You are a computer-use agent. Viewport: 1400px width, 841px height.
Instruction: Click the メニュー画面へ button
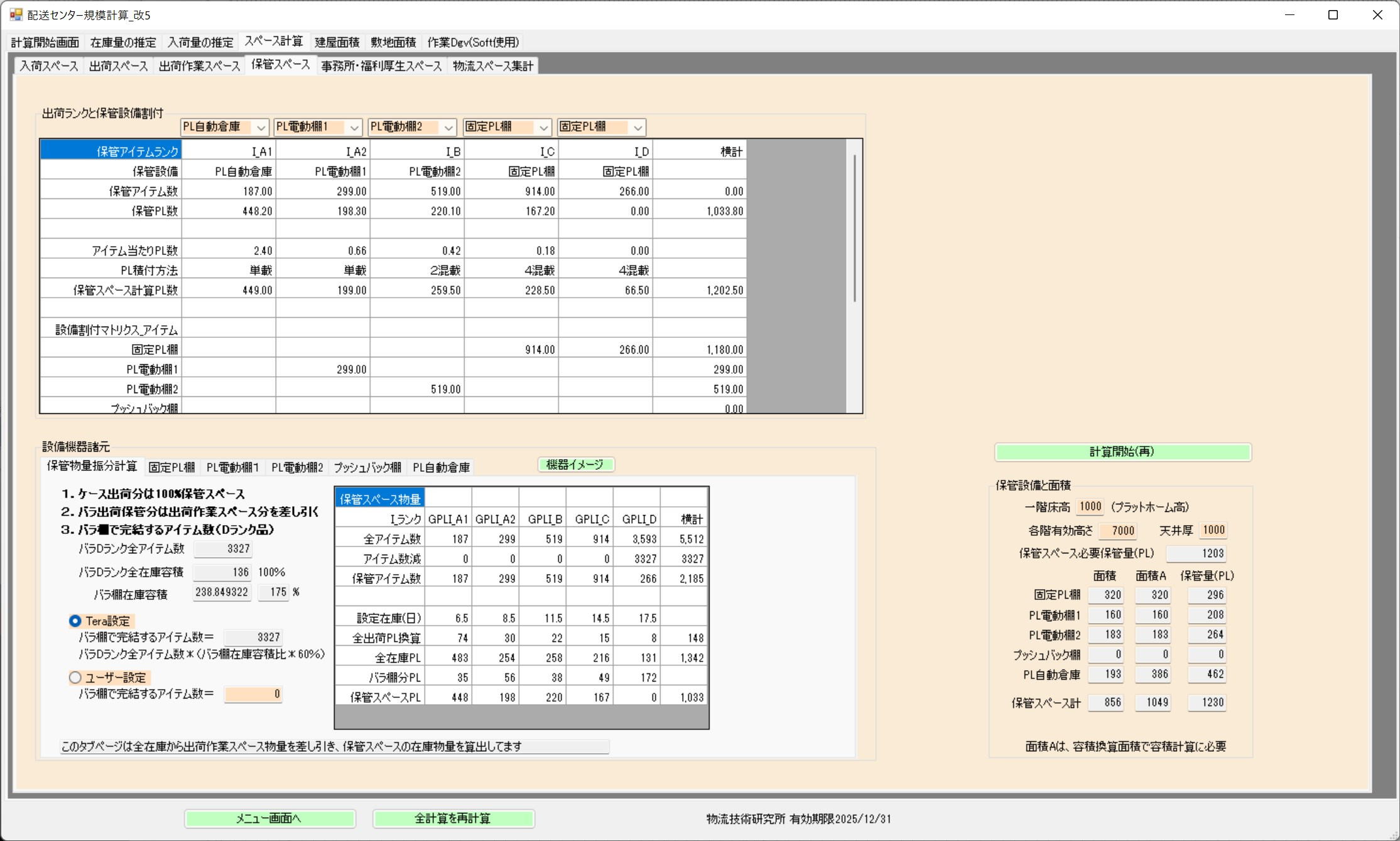point(269,818)
